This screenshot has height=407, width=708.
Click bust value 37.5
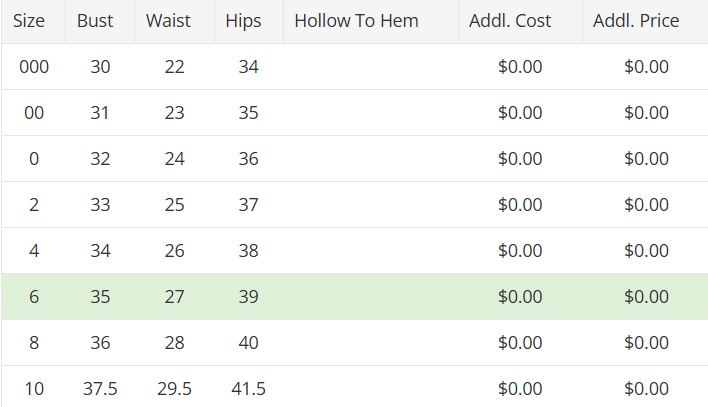click(x=100, y=389)
